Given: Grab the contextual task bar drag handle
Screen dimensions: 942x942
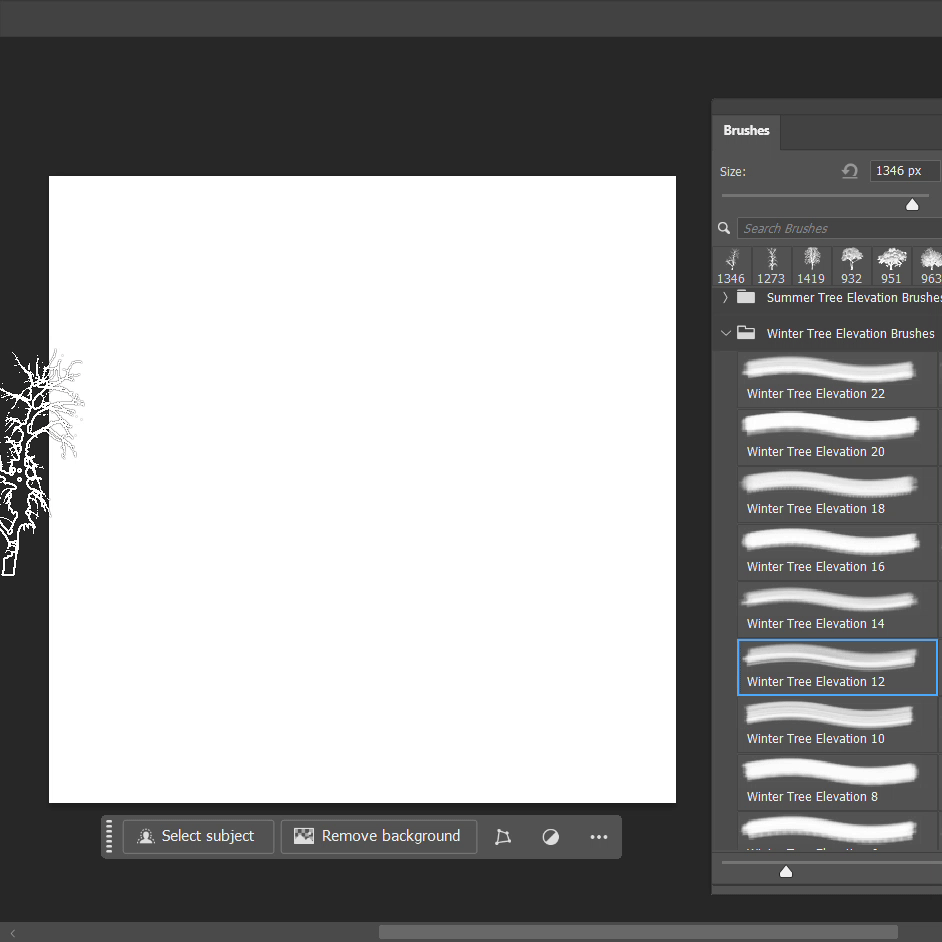Looking at the screenshot, I should coord(109,836).
